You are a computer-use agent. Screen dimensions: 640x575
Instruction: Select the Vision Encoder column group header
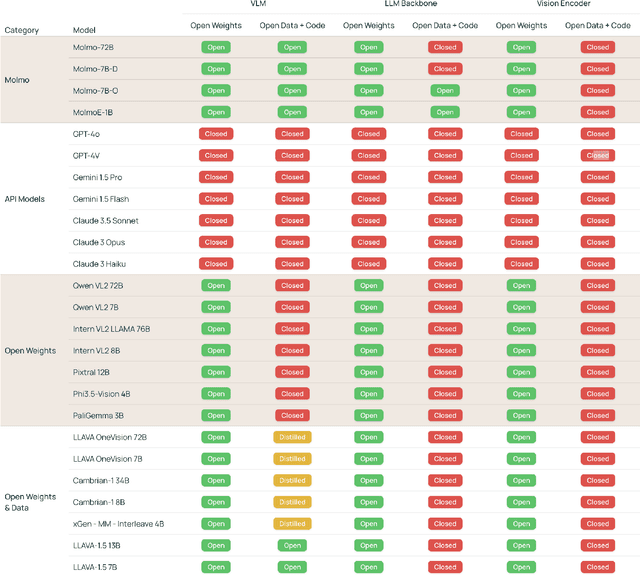click(x=562, y=5)
